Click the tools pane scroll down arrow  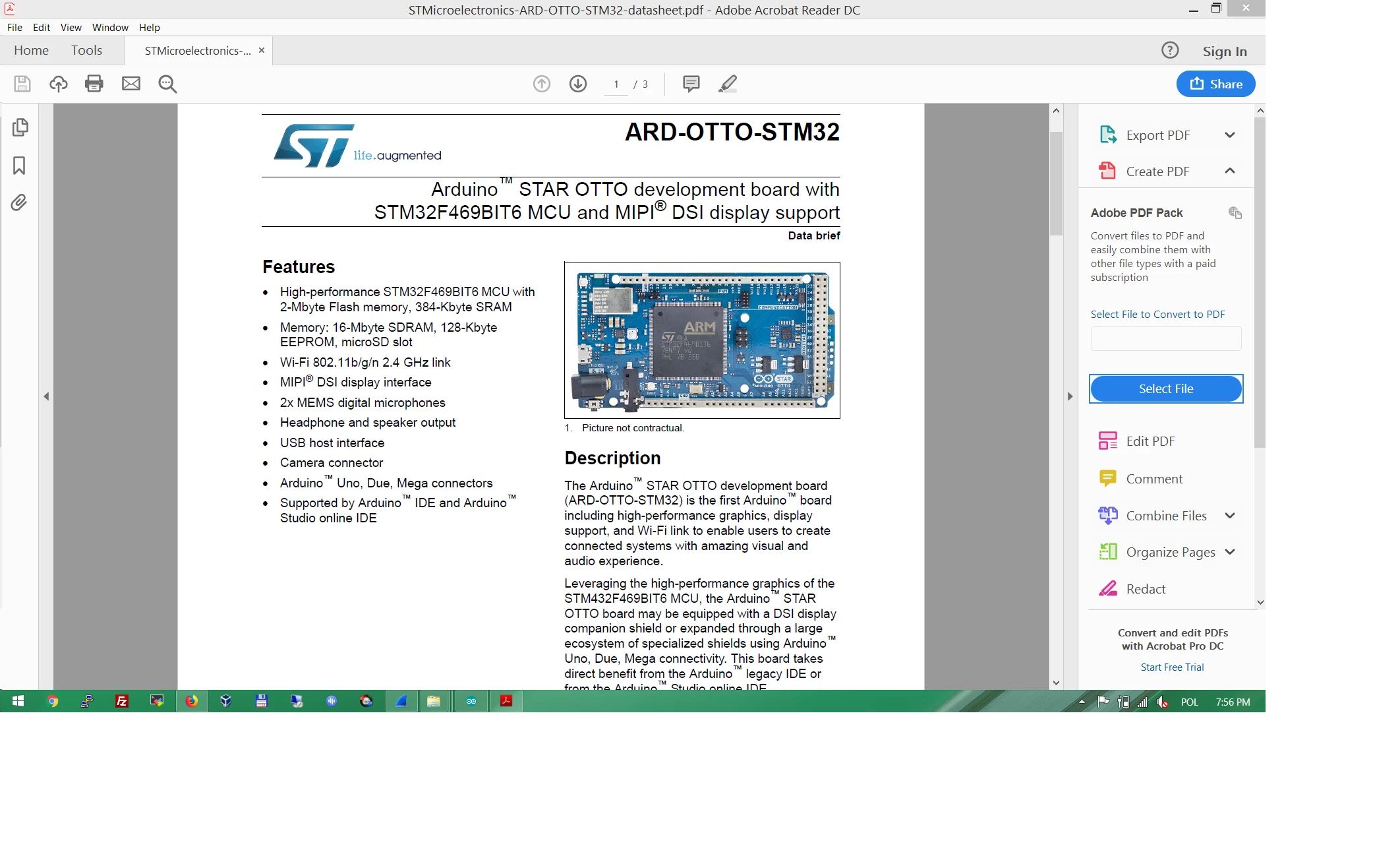click(1260, 601)
